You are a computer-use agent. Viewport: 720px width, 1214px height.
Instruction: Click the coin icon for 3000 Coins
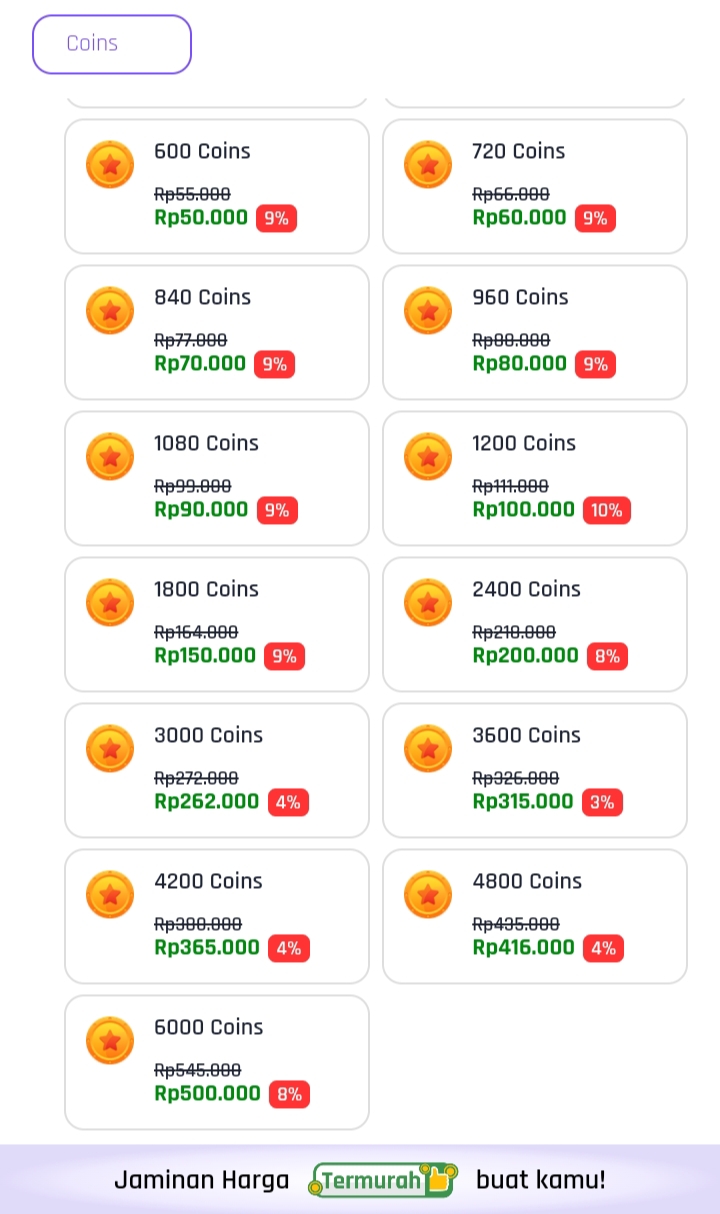coord(110,749)
